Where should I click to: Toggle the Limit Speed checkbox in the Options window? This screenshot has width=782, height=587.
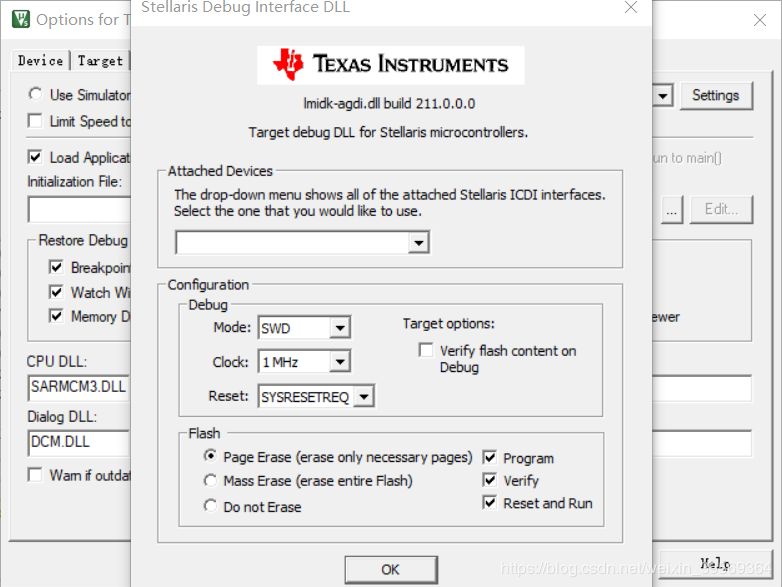click(35, 121)
